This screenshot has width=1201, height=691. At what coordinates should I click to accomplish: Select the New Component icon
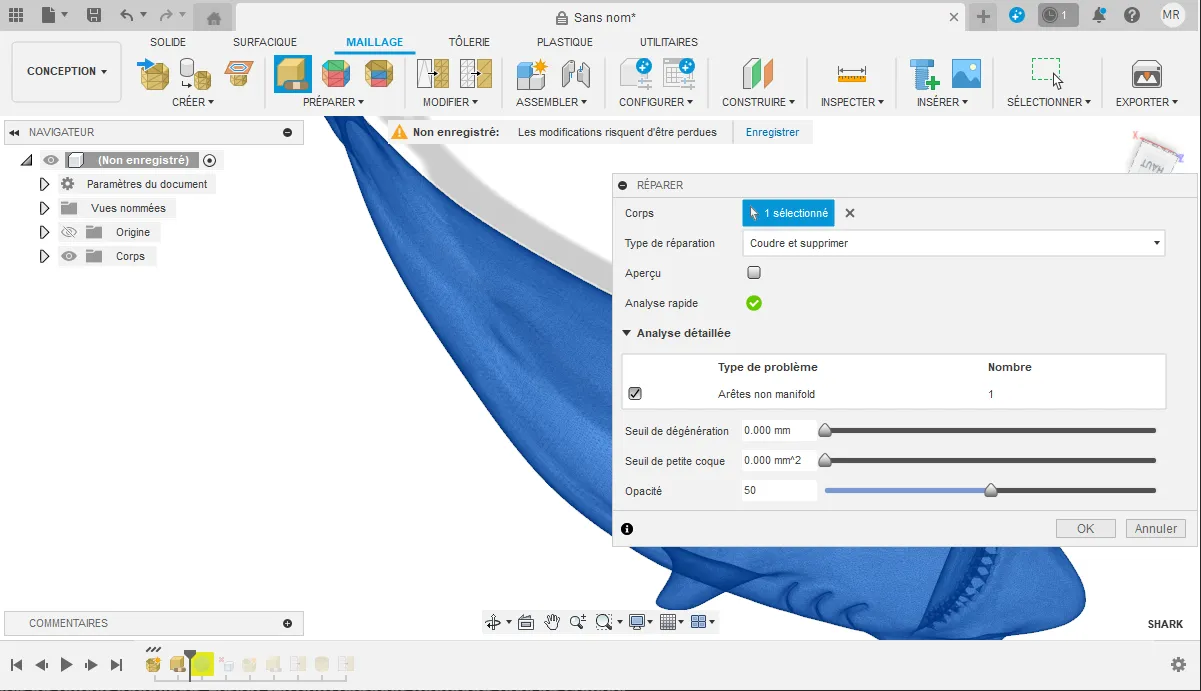532,74
